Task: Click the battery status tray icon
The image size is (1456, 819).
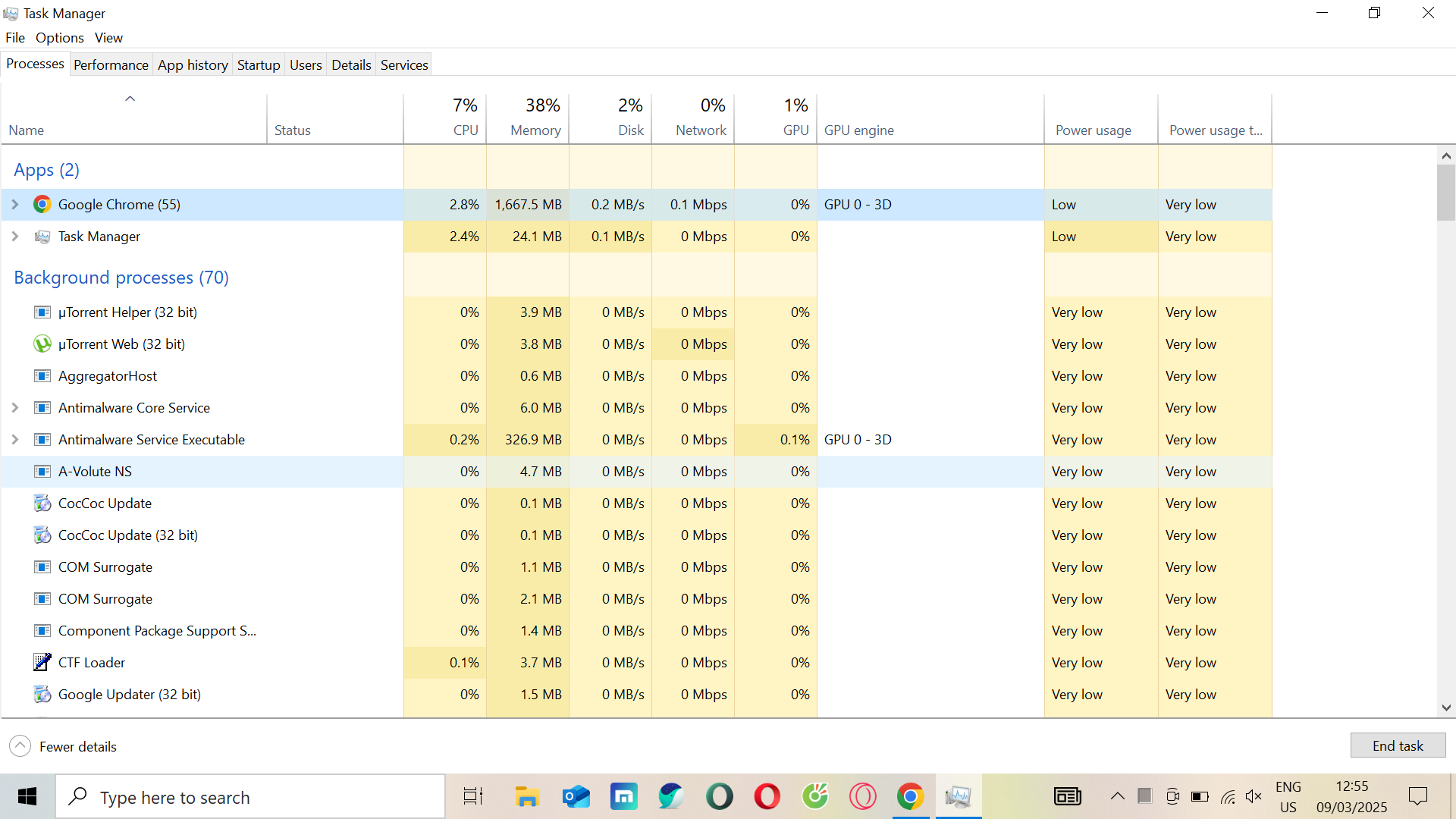Action: click(x=1200, y=796)
